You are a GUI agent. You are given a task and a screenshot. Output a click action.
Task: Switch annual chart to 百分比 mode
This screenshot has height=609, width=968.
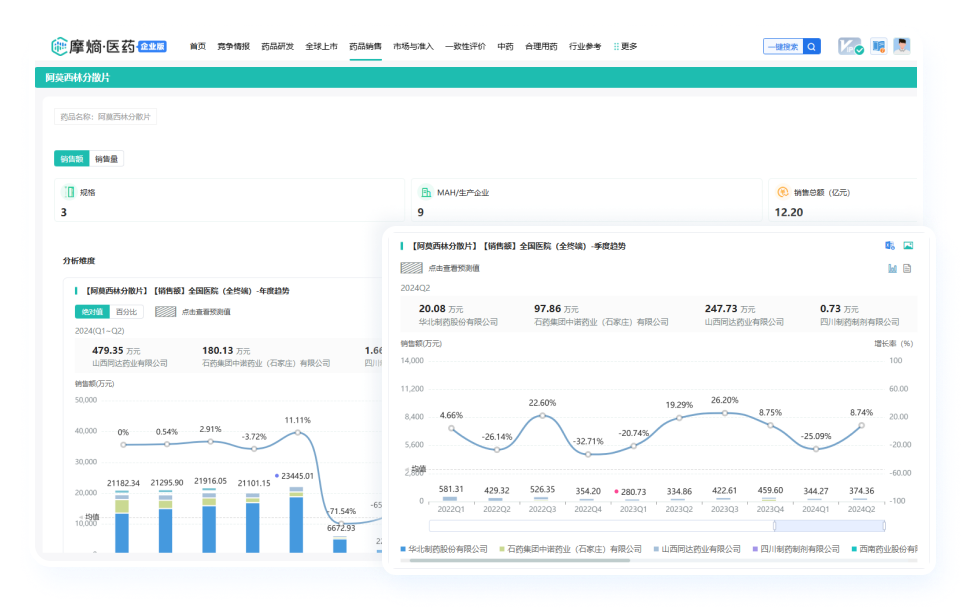126,311
